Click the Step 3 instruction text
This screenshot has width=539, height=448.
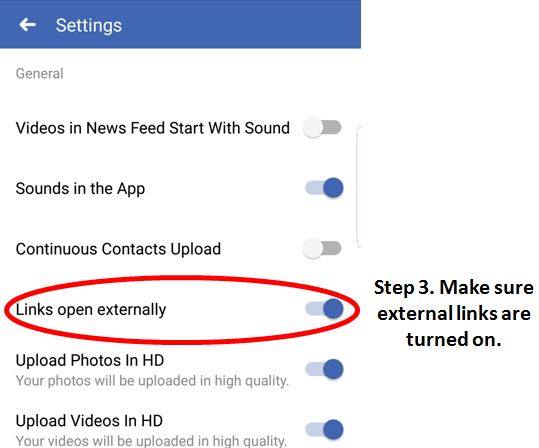point(454,313)
